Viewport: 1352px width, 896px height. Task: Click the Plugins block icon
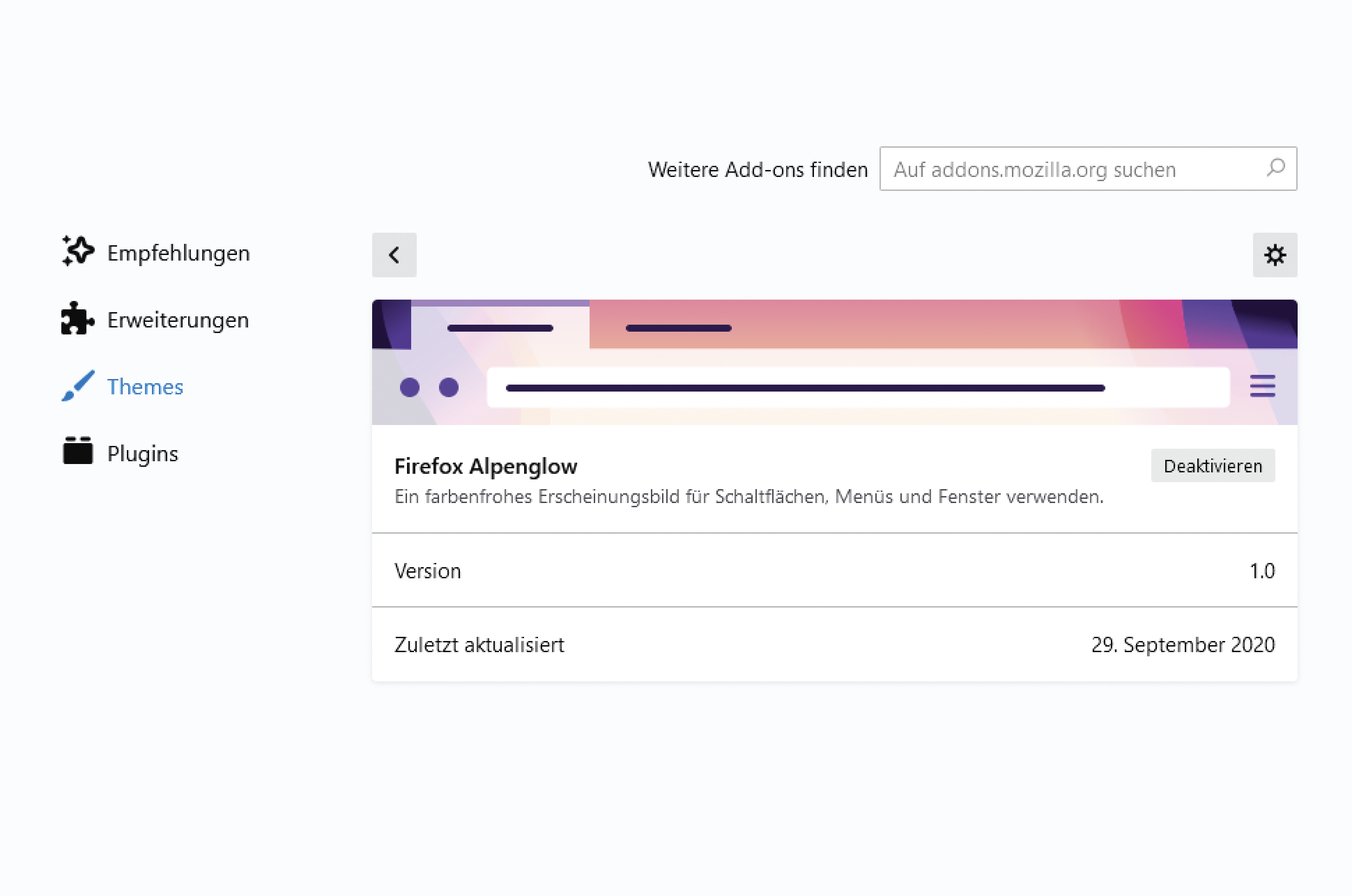[x=78, y=451]
